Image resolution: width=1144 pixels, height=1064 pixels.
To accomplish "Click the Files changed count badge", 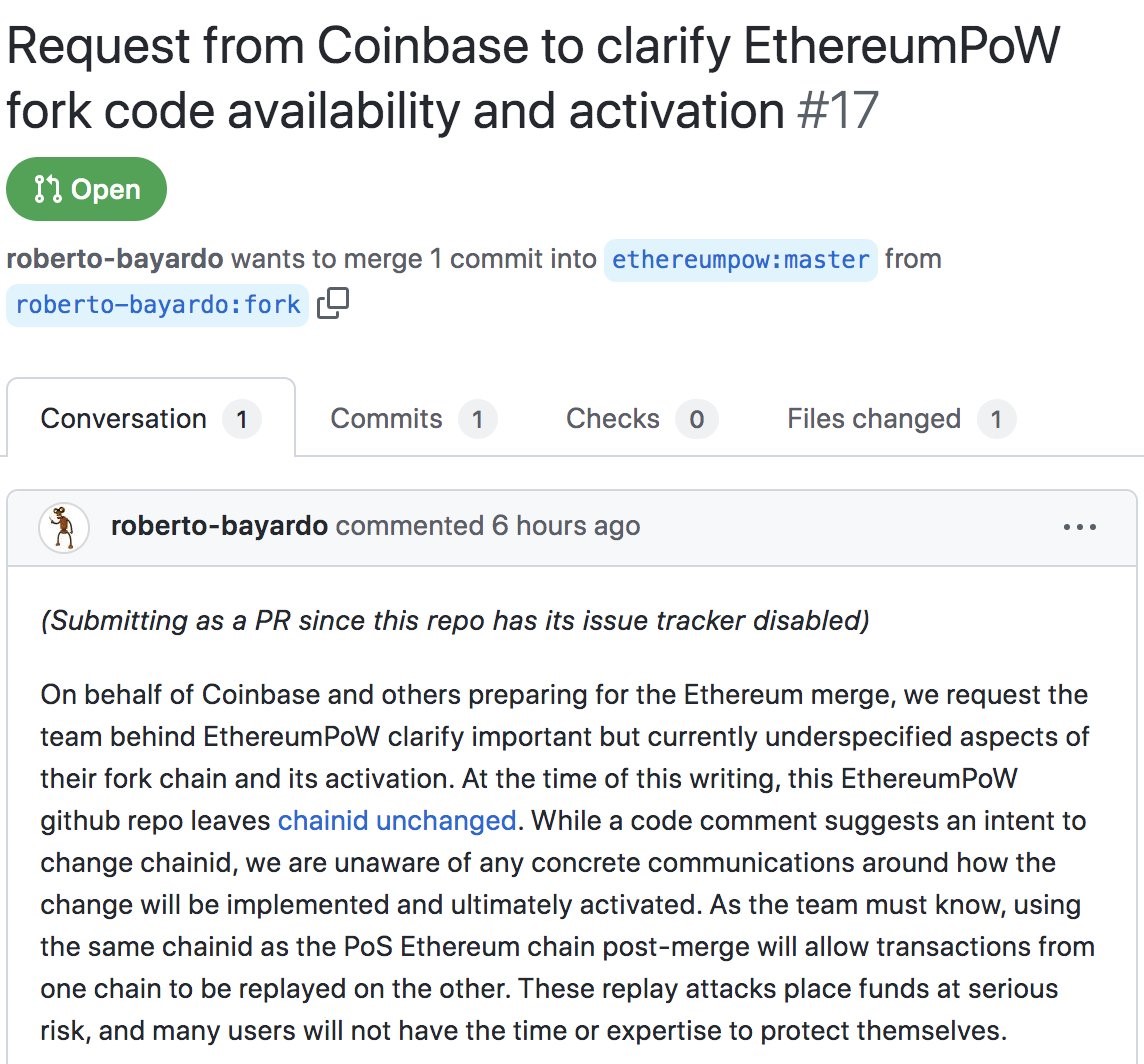I will tap(995, 419).
